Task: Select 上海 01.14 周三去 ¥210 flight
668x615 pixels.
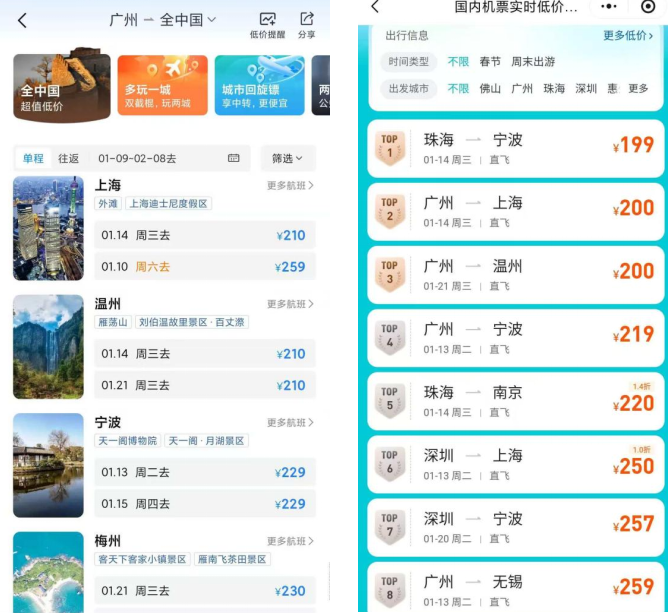Action: 205,235
